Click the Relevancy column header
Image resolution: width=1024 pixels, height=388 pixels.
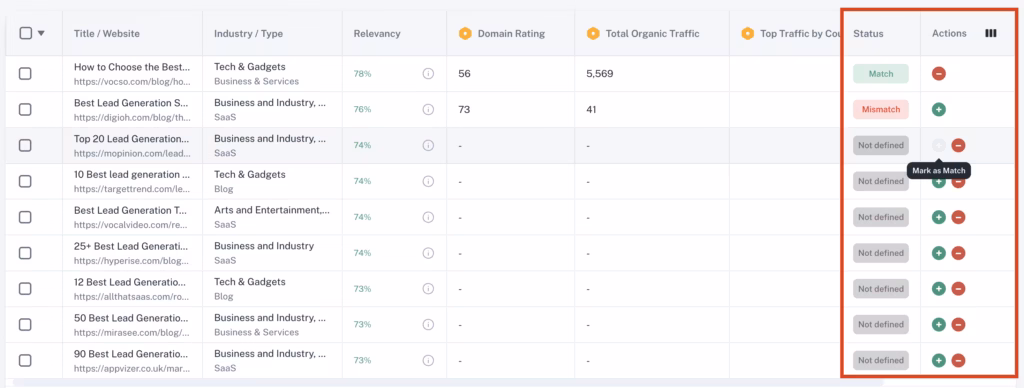tap(377, 33)
